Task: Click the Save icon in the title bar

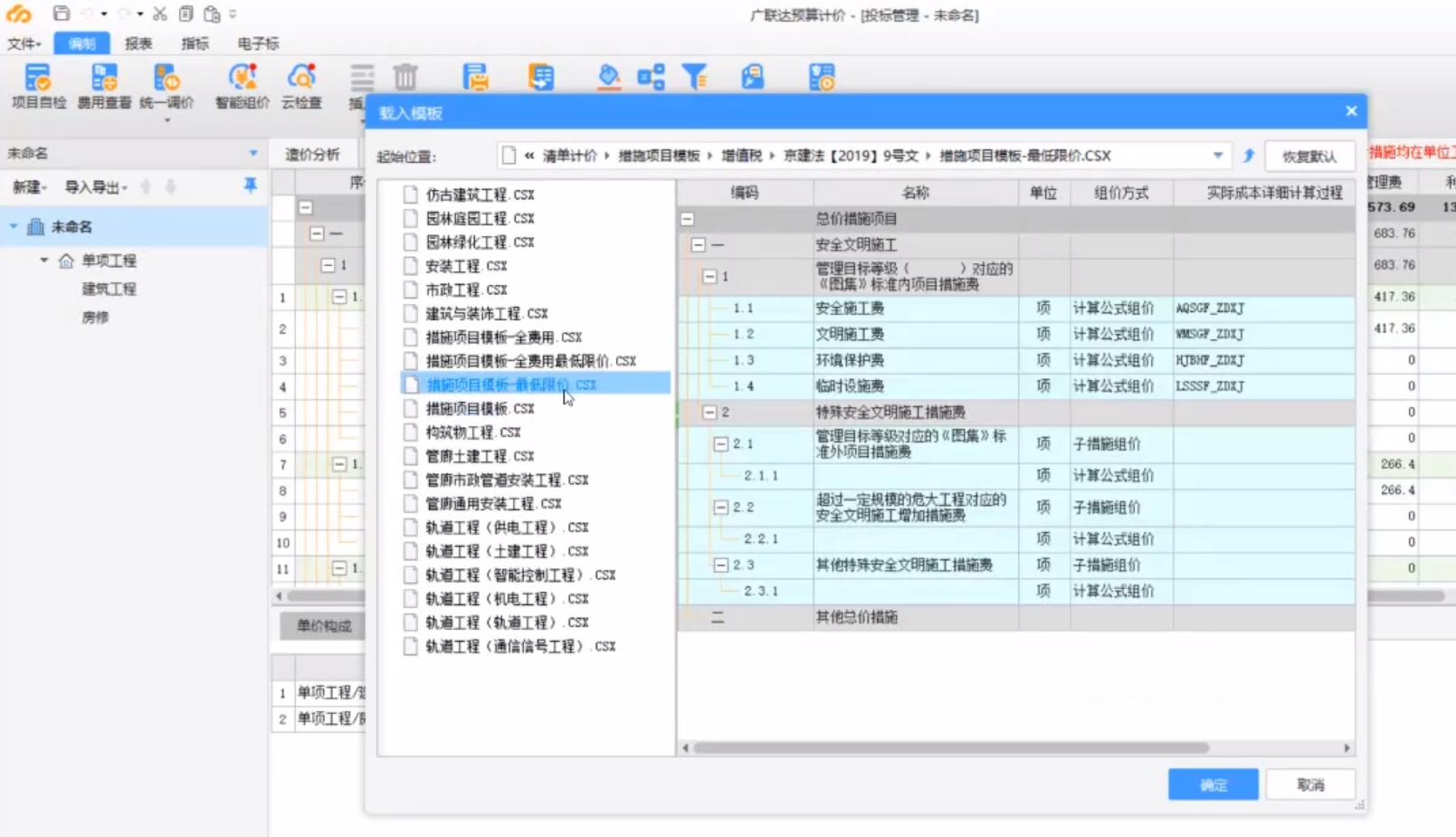Action: pyautogui.click(x=61, y=14)
